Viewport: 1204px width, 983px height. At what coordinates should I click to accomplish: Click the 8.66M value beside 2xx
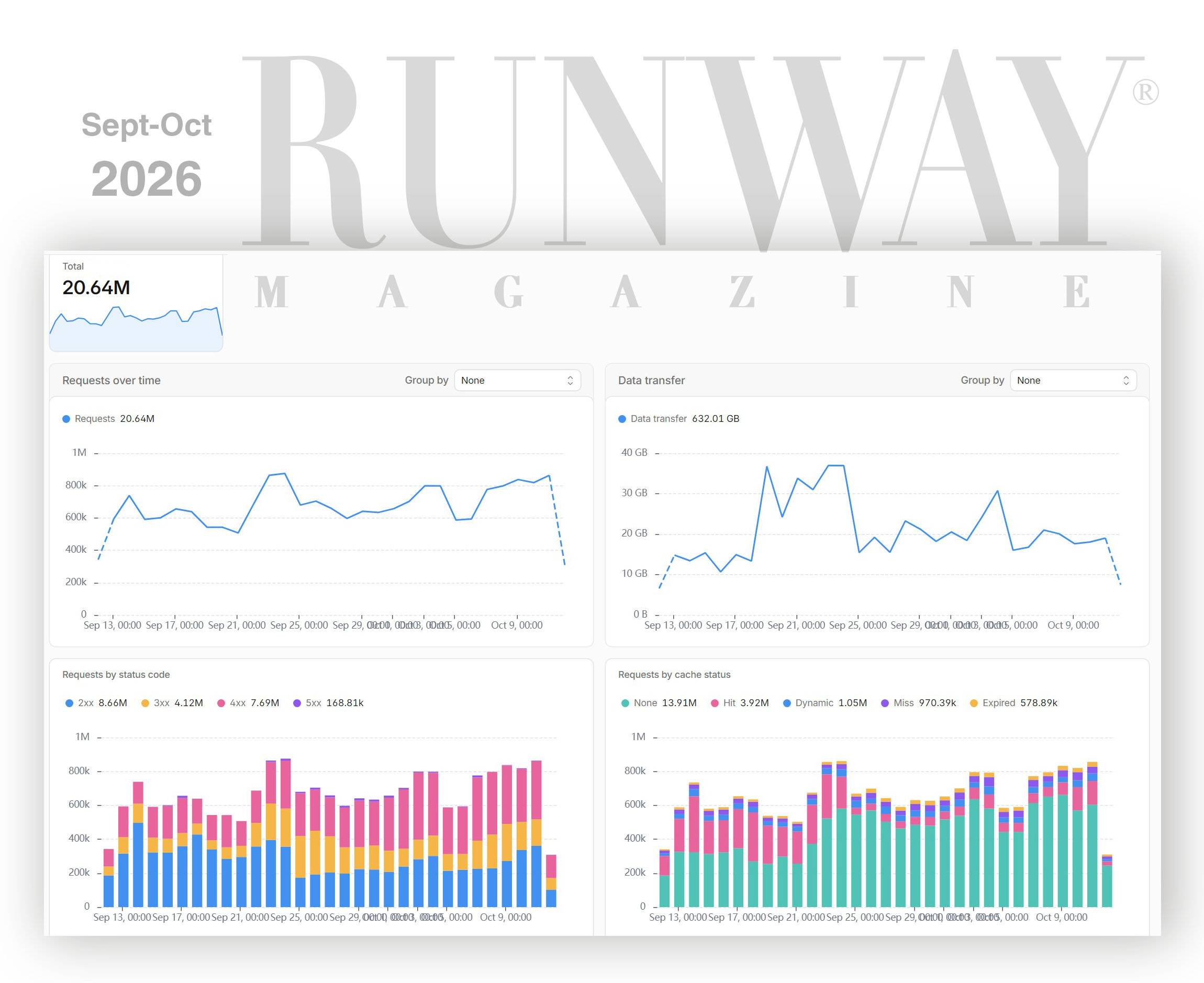tap(113, 703)
